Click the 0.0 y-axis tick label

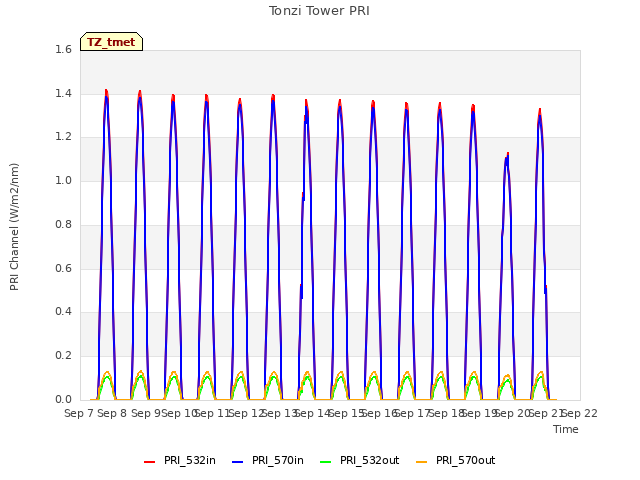[x=63, y=399]
